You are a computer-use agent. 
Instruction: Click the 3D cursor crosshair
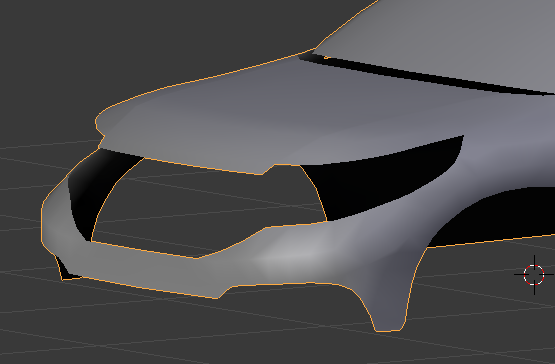pos(534,274)
